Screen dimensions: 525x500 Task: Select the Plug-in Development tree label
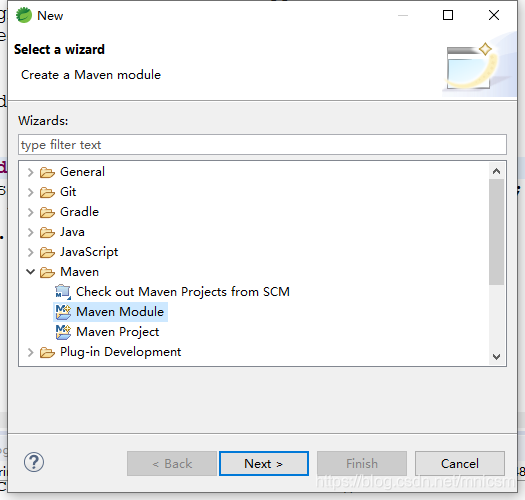(x=121, y=352)
